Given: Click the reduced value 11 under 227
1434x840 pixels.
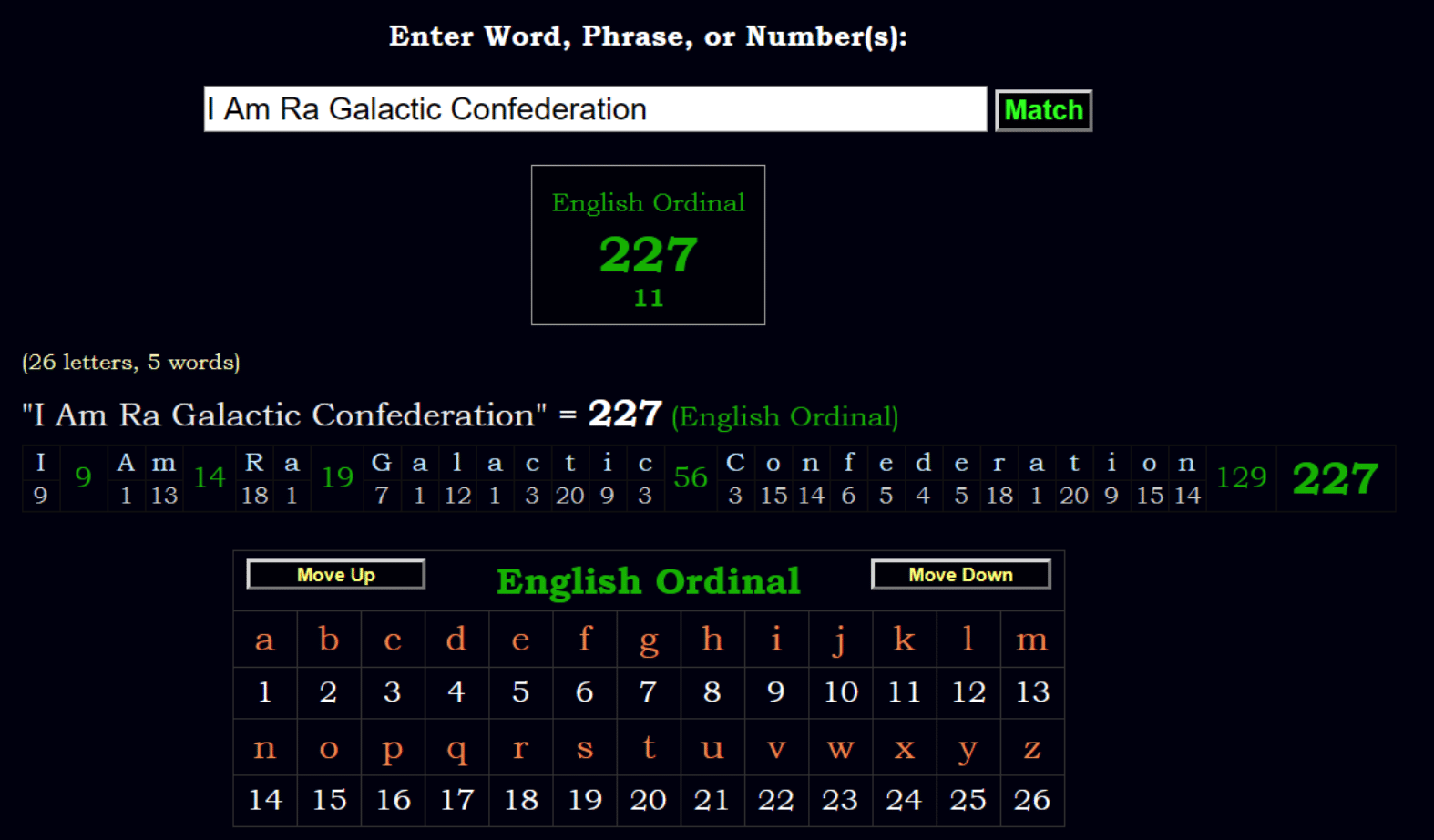Looking at the screenshot, I should coord(648,298).
